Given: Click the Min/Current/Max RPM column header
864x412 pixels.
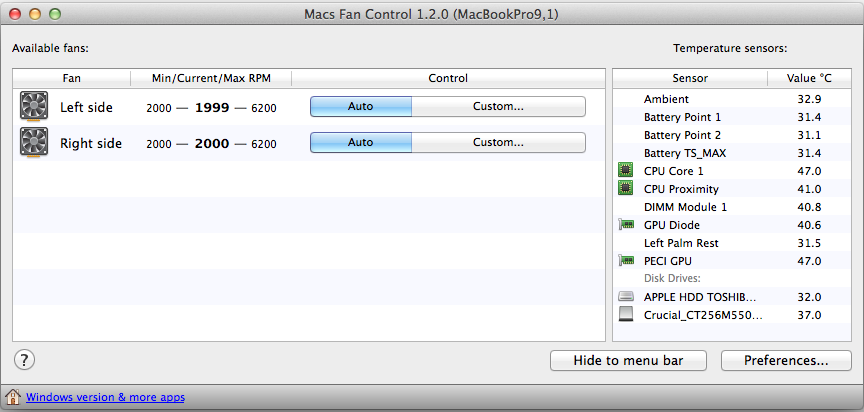Looking at the screenshot, I should coord(211,78).
